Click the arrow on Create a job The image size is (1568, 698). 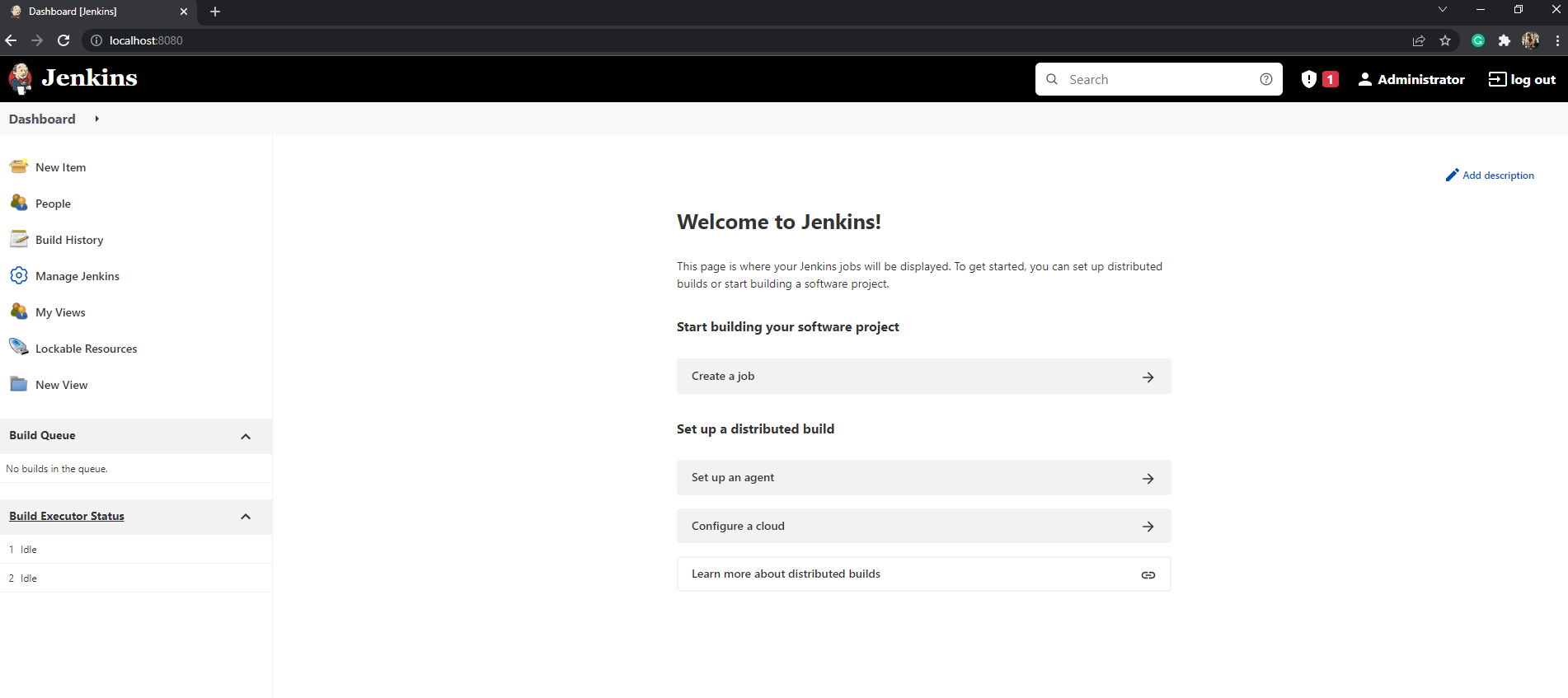pos(1148,377)
